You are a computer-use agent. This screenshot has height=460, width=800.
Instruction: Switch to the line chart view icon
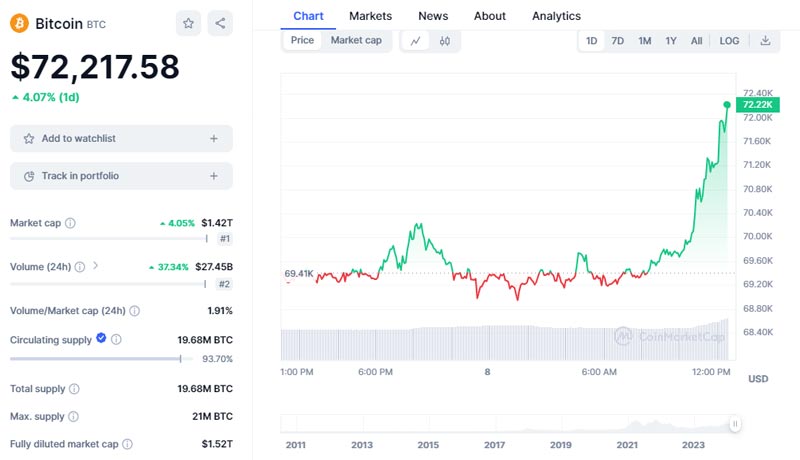click(x=415, y=41)
